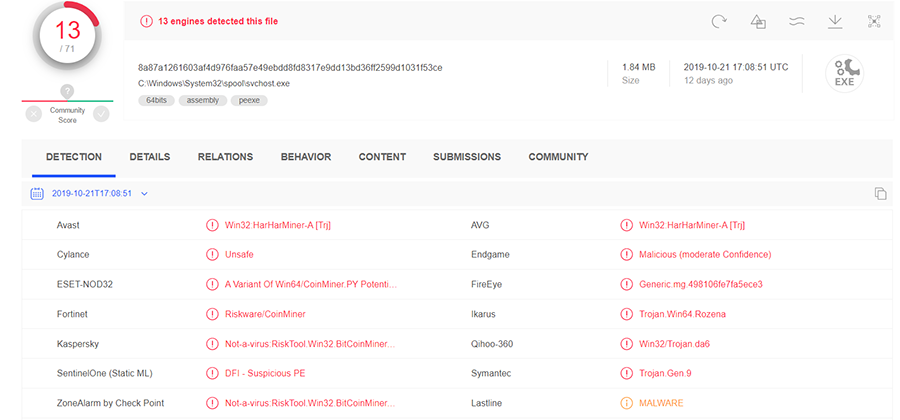Click AVG result Win32:HarHarMiner-A [Trj]
Image resolution: width=900 pixels, height=420 pixels.
point(692,225)
